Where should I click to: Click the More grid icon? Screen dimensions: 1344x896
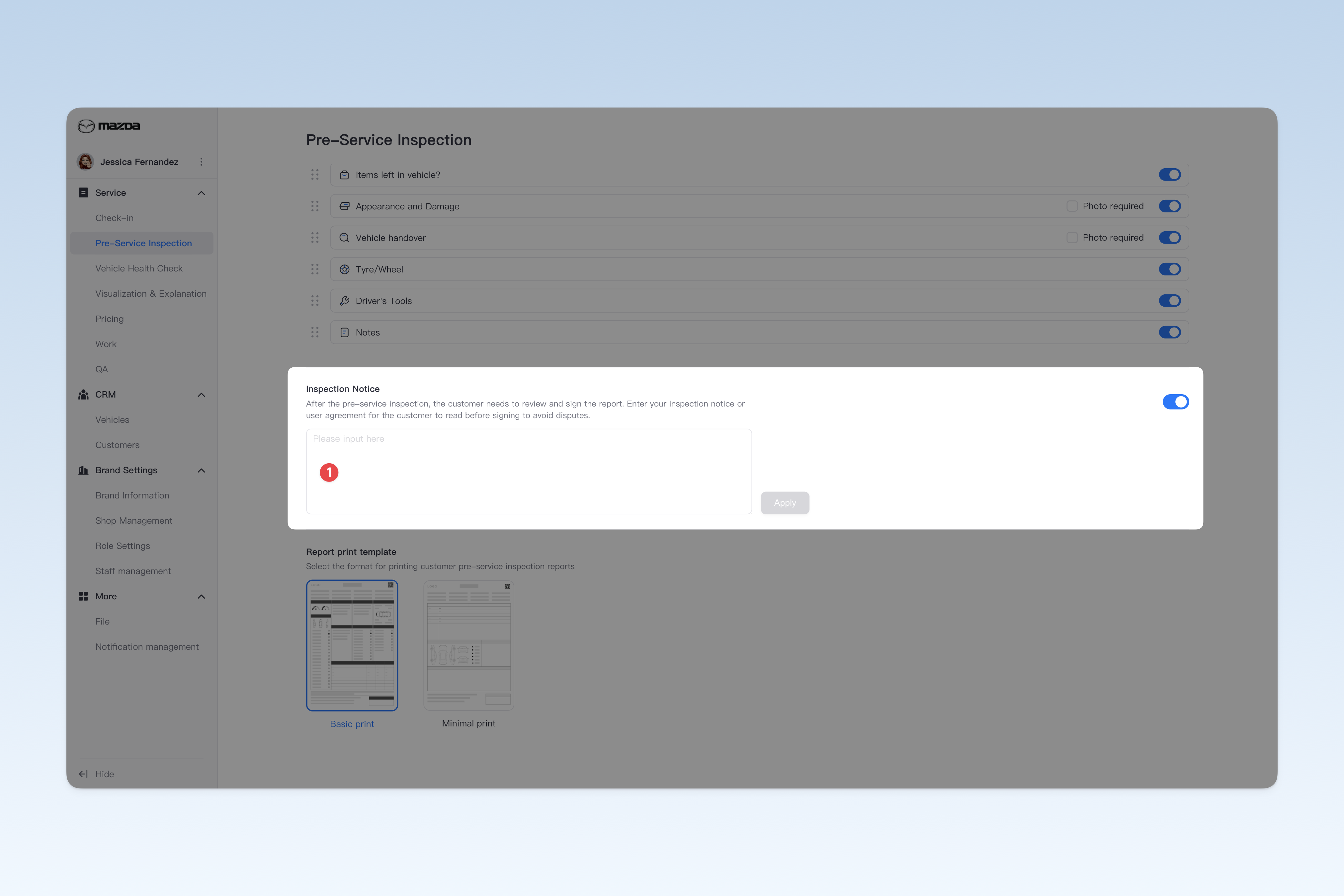click(x=83, y=596)
